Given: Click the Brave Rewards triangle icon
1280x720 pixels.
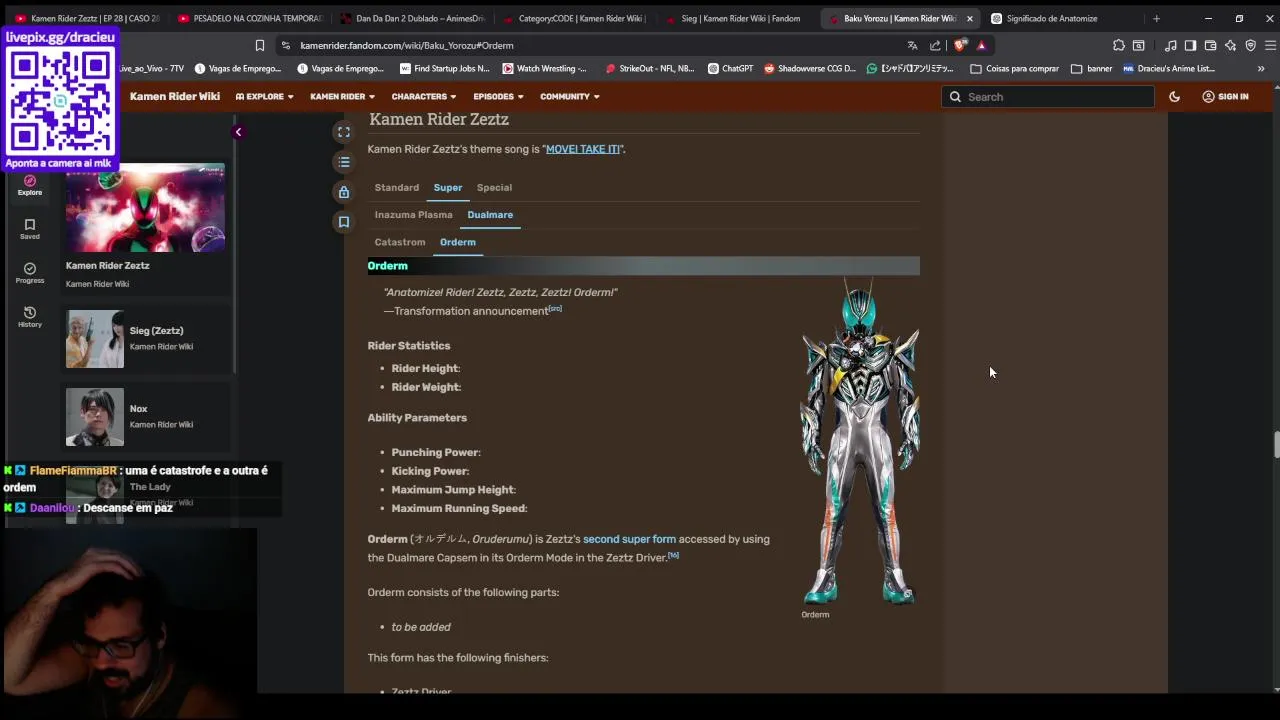Looking at the screenshot, I should pos(982,46).
